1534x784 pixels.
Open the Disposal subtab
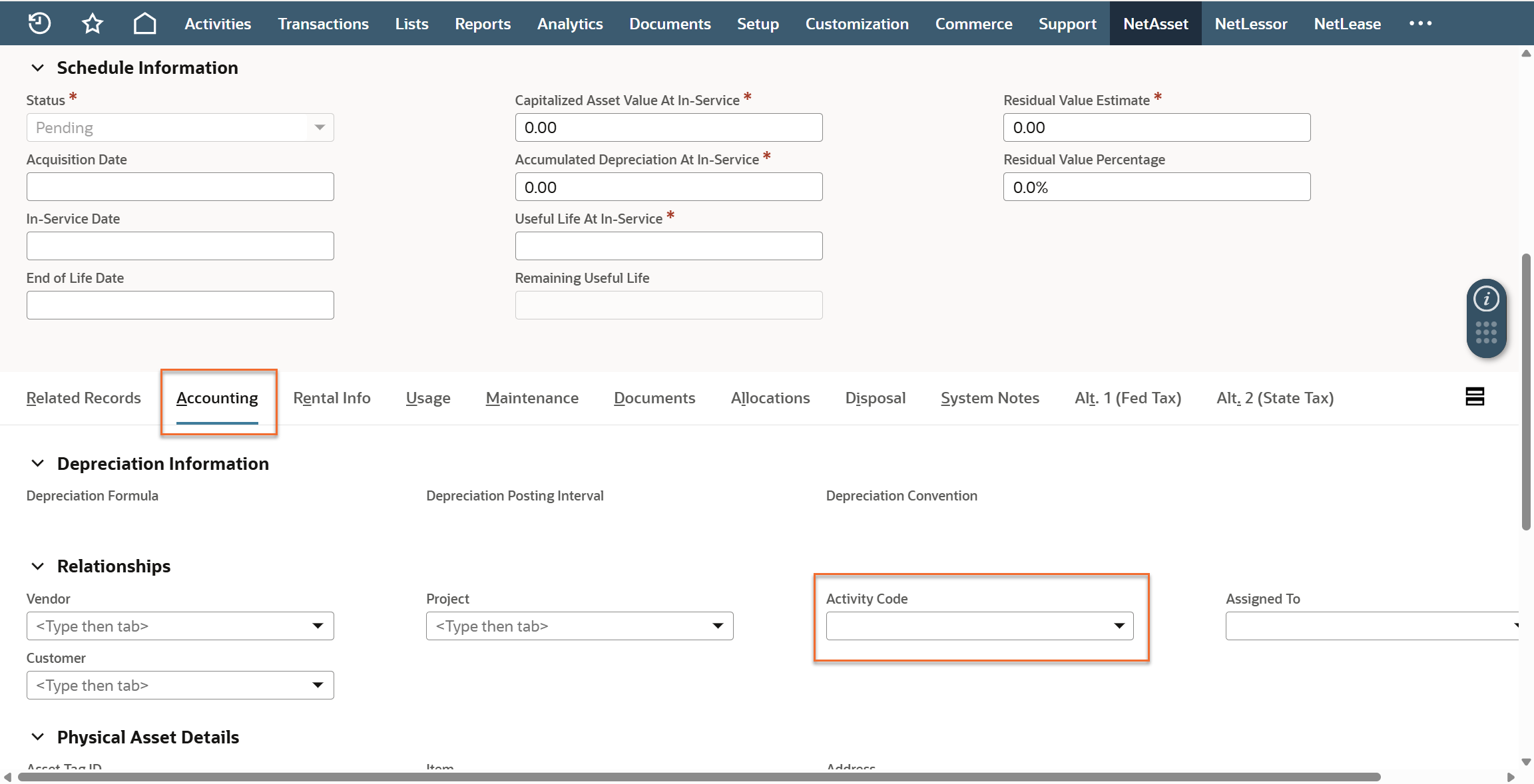coord(875,398)
